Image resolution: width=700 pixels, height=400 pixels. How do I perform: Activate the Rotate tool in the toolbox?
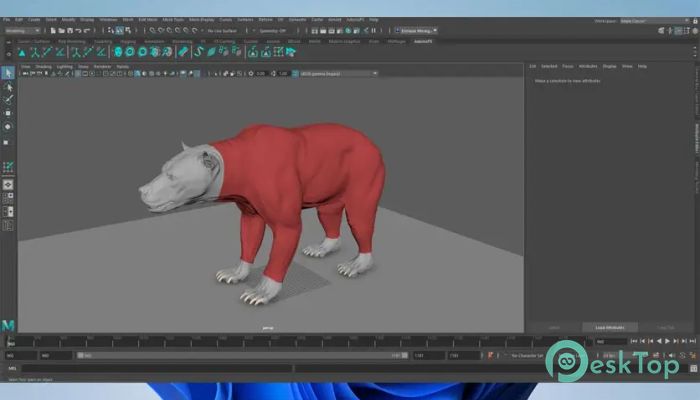[x=8, y=127]
